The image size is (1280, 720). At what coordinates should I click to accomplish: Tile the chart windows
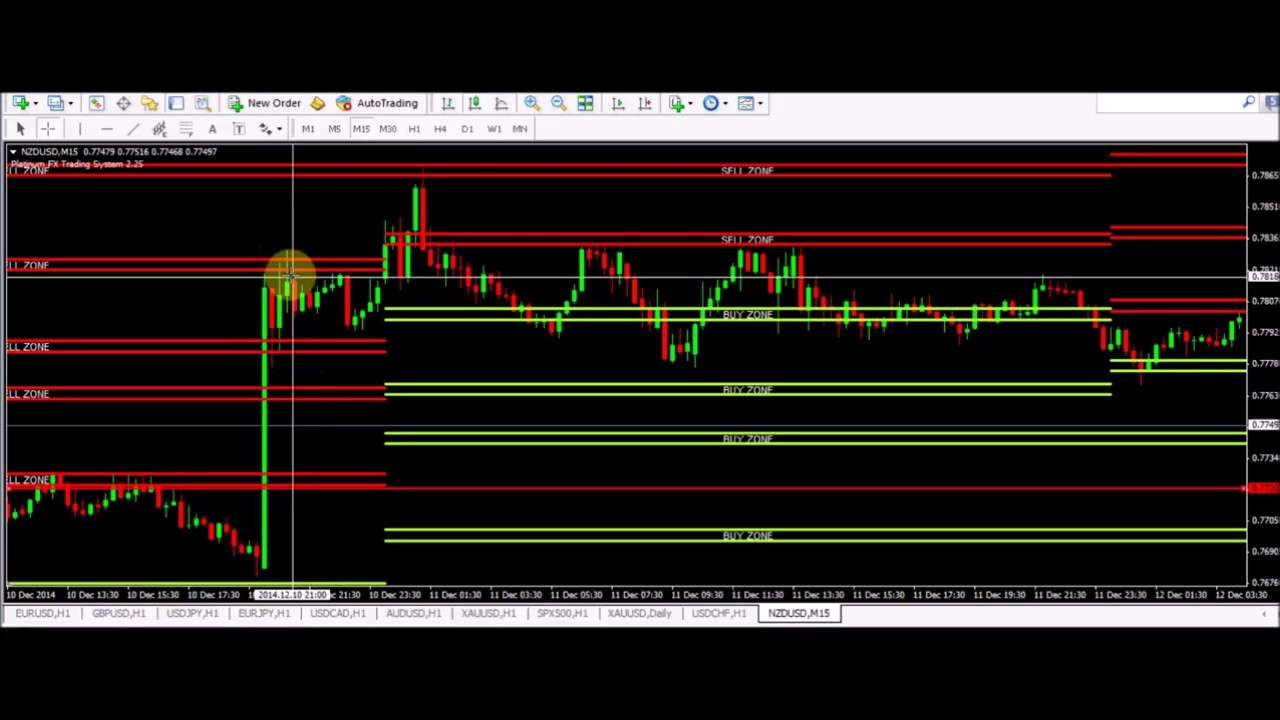585,103
